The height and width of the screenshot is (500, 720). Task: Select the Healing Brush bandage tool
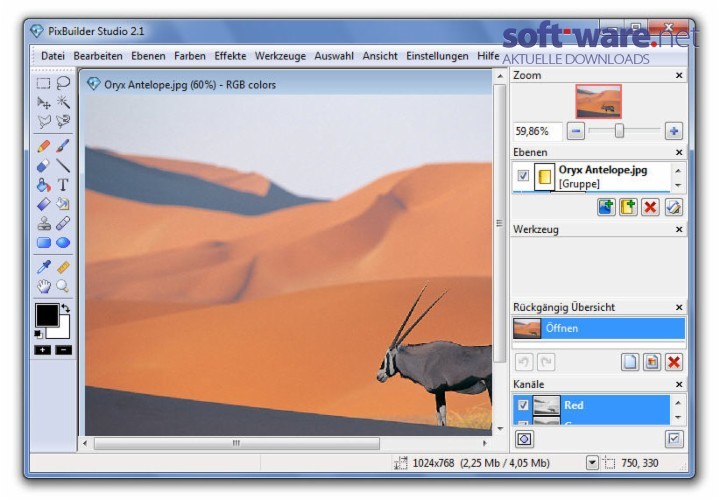[x=63, y=223]
